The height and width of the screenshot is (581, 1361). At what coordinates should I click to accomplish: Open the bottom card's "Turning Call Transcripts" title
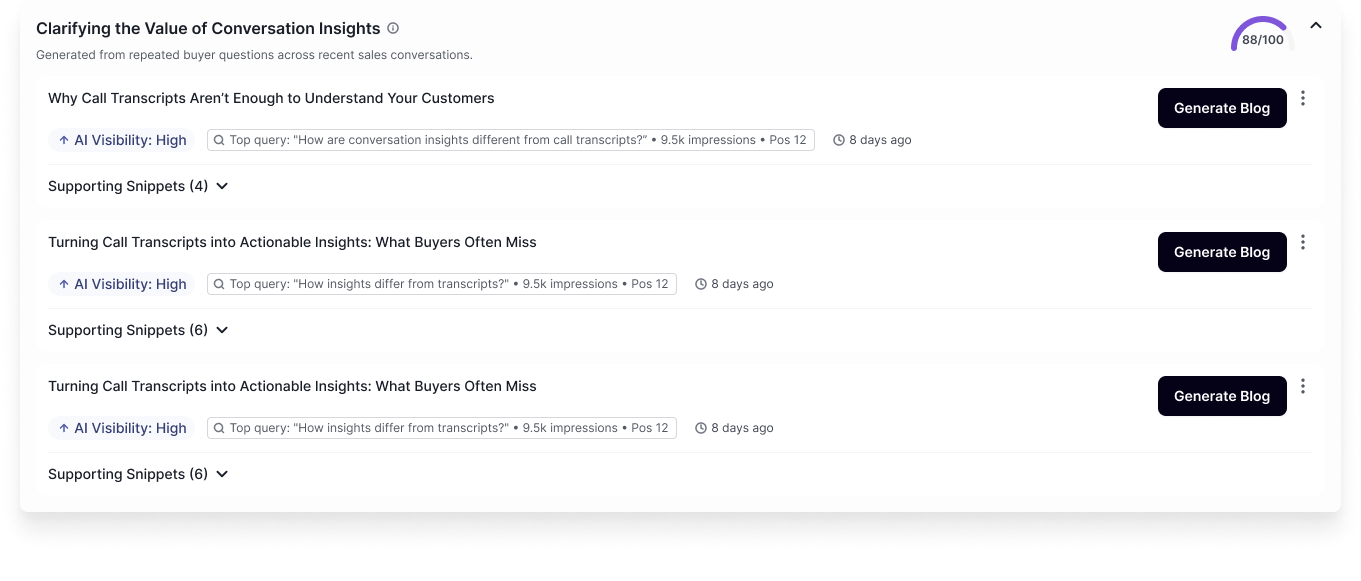(x=292, y=386)
